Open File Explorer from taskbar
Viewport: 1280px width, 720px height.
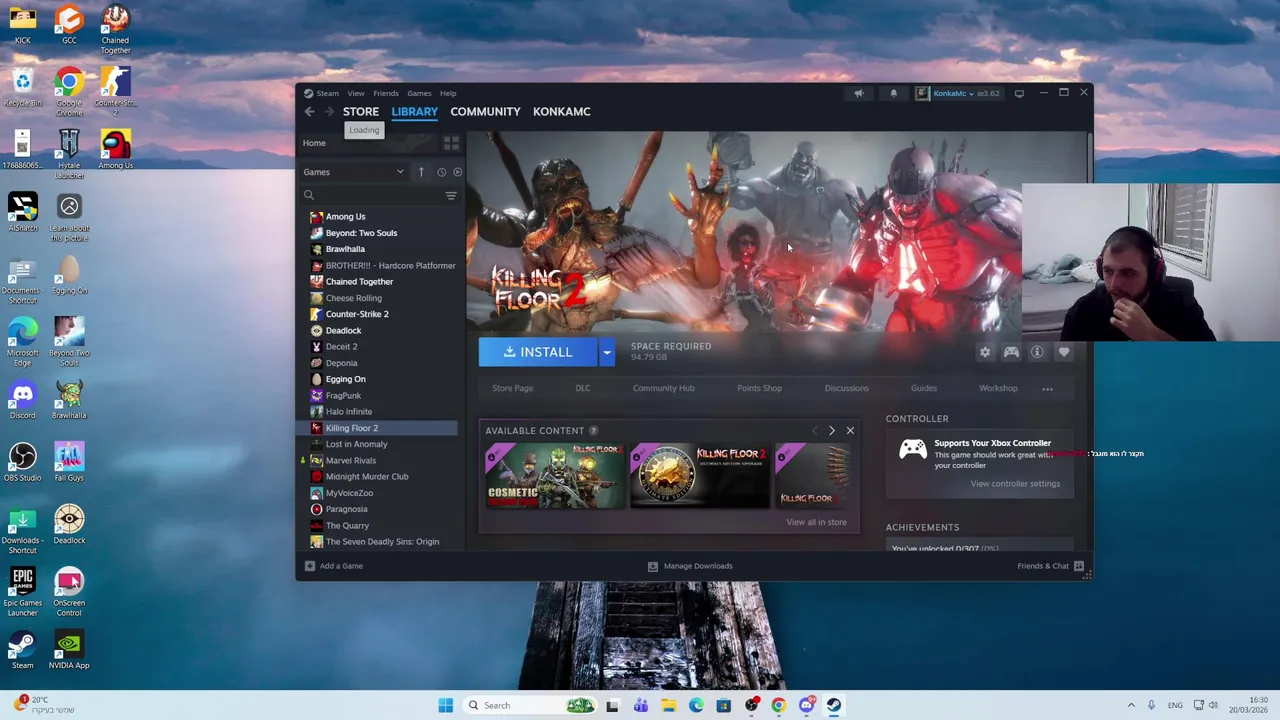tap(668, 705)
